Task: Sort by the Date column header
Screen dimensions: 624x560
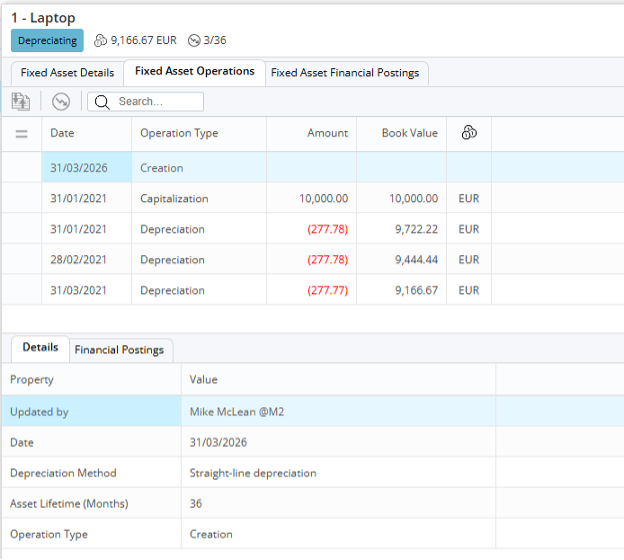Action: tap(86, 133)
